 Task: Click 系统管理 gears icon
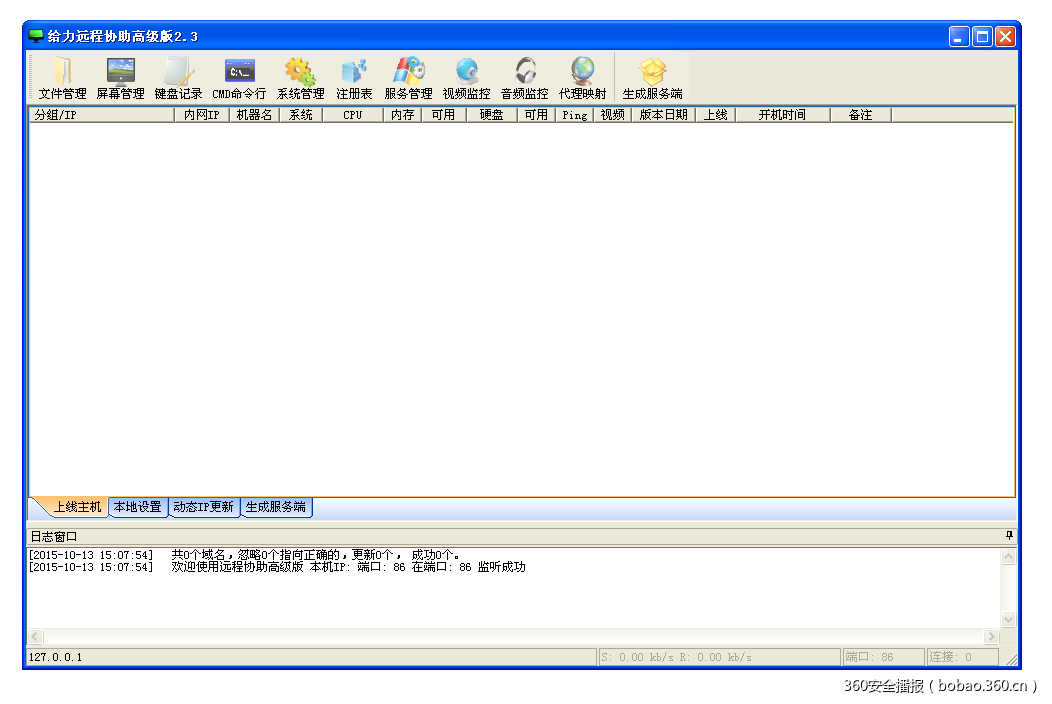point(300,78)
